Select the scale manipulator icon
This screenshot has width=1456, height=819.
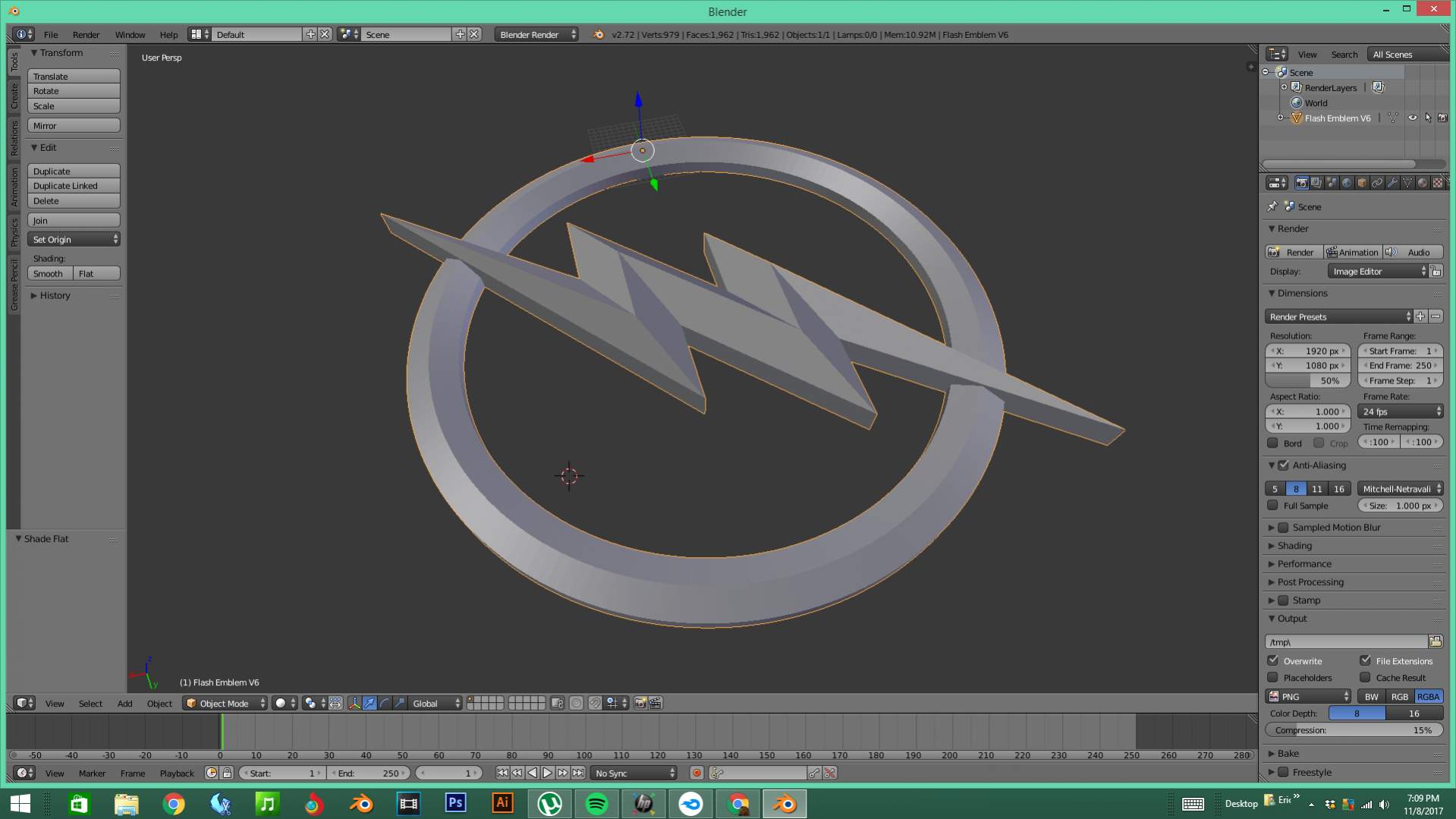(400, 704)
